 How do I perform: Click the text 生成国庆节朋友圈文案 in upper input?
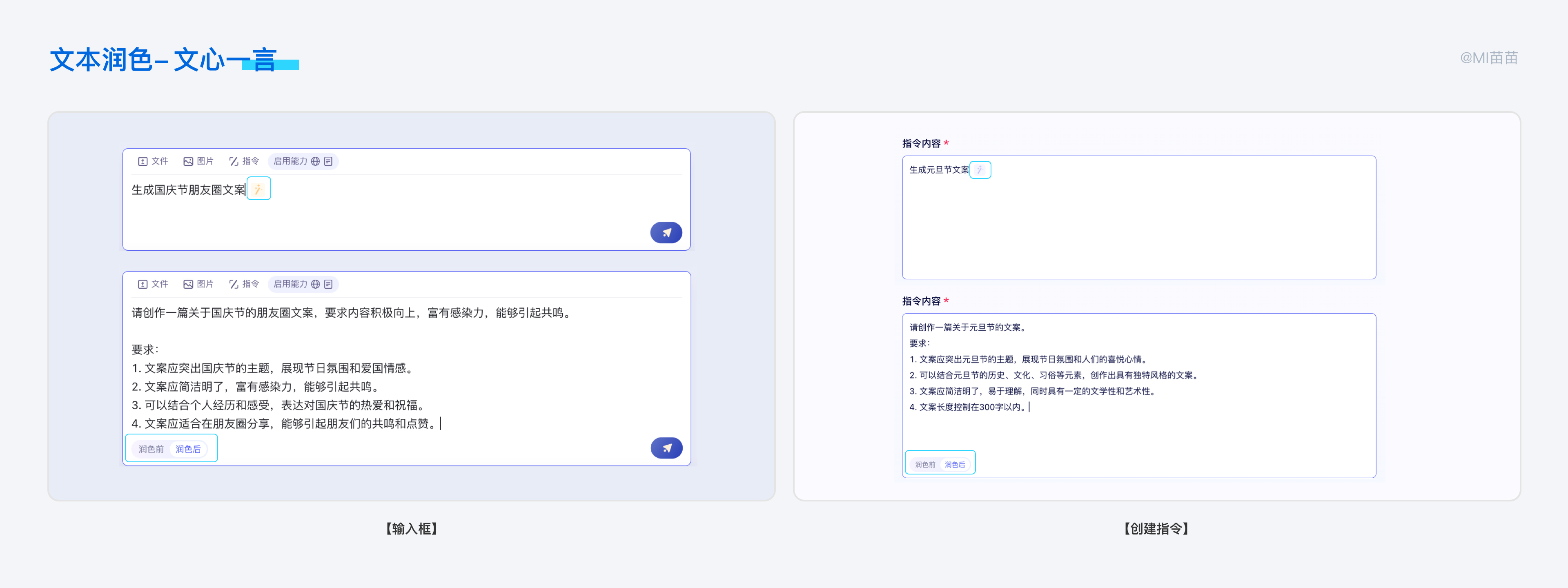pyautogui.click(x=188, y=190)
